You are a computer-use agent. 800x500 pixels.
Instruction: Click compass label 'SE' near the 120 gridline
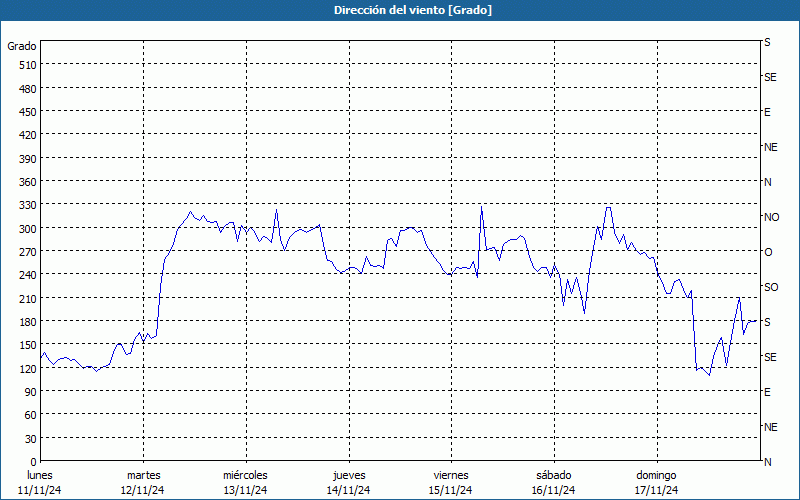click(x=770, y=357)
